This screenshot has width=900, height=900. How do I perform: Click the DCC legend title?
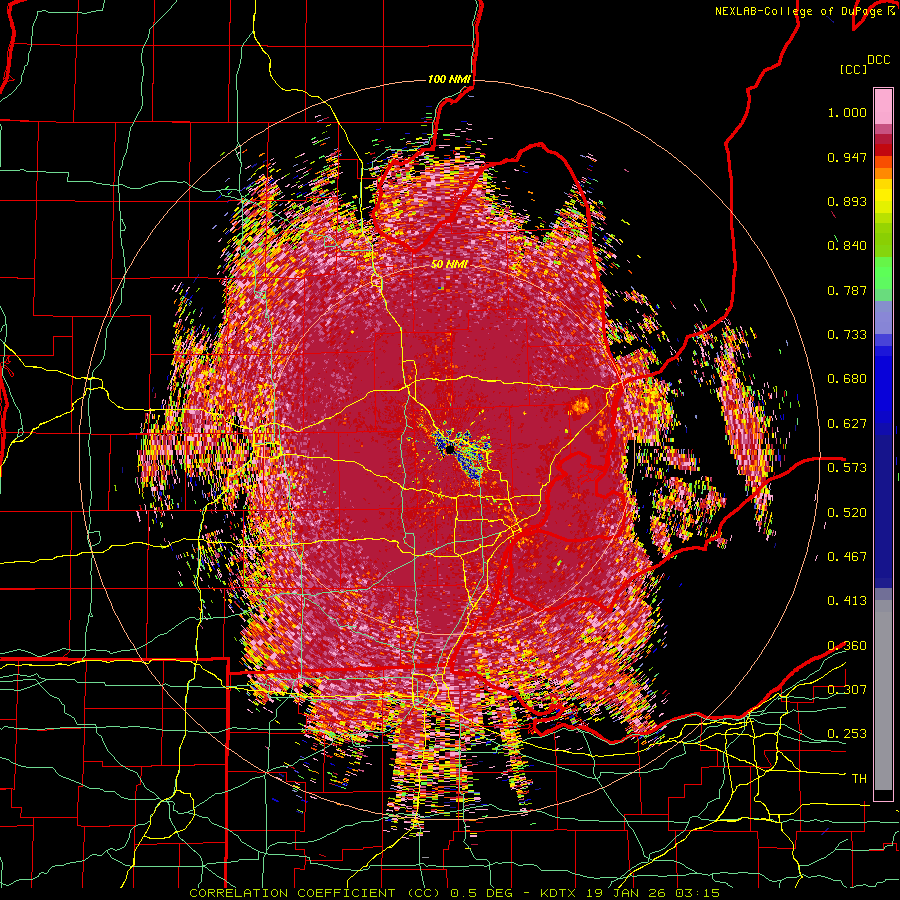(x=879, y=60)
